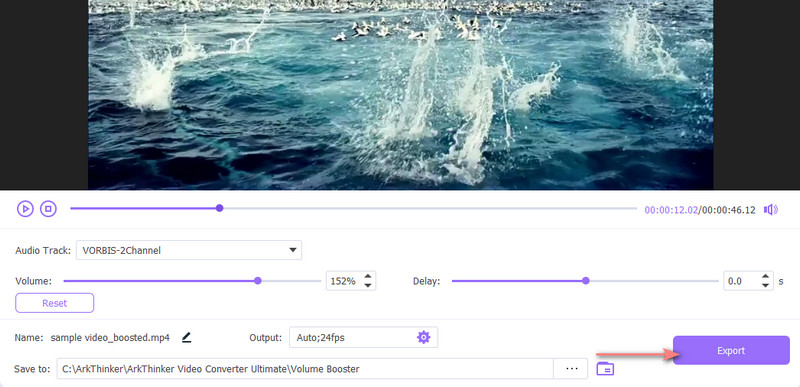Browse save location with three-dots button

(571, 369)
